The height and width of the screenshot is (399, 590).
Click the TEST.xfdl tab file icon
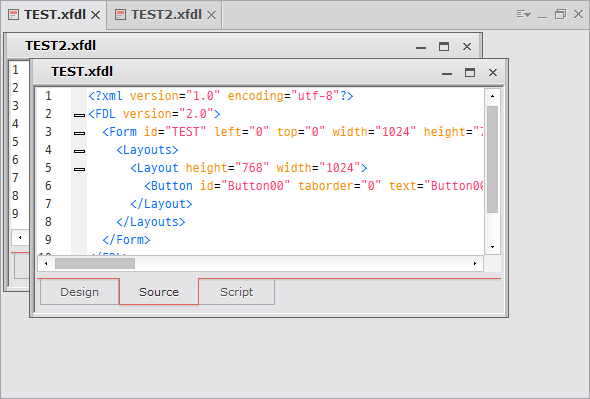[x=14, y=15]
